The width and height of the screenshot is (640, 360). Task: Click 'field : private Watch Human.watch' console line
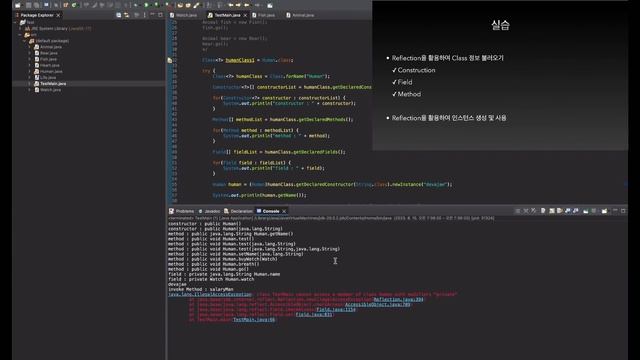[211, 279]
